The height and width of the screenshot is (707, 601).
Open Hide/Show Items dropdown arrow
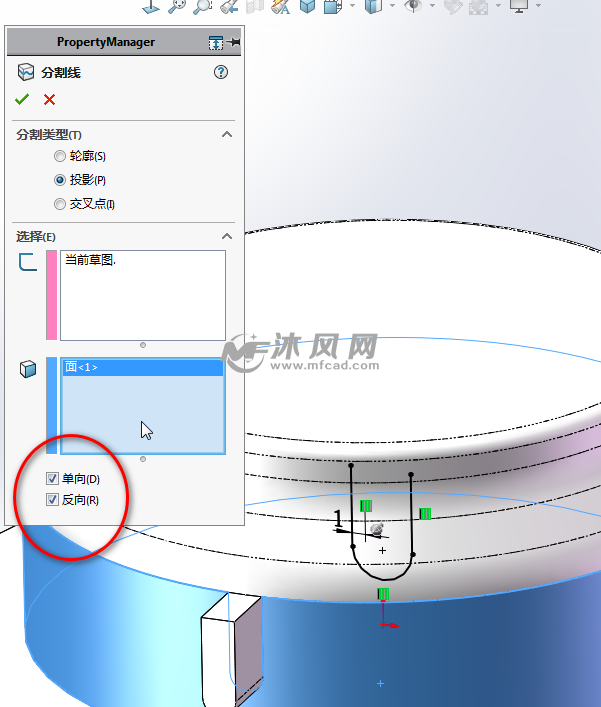tap(432, 5)
